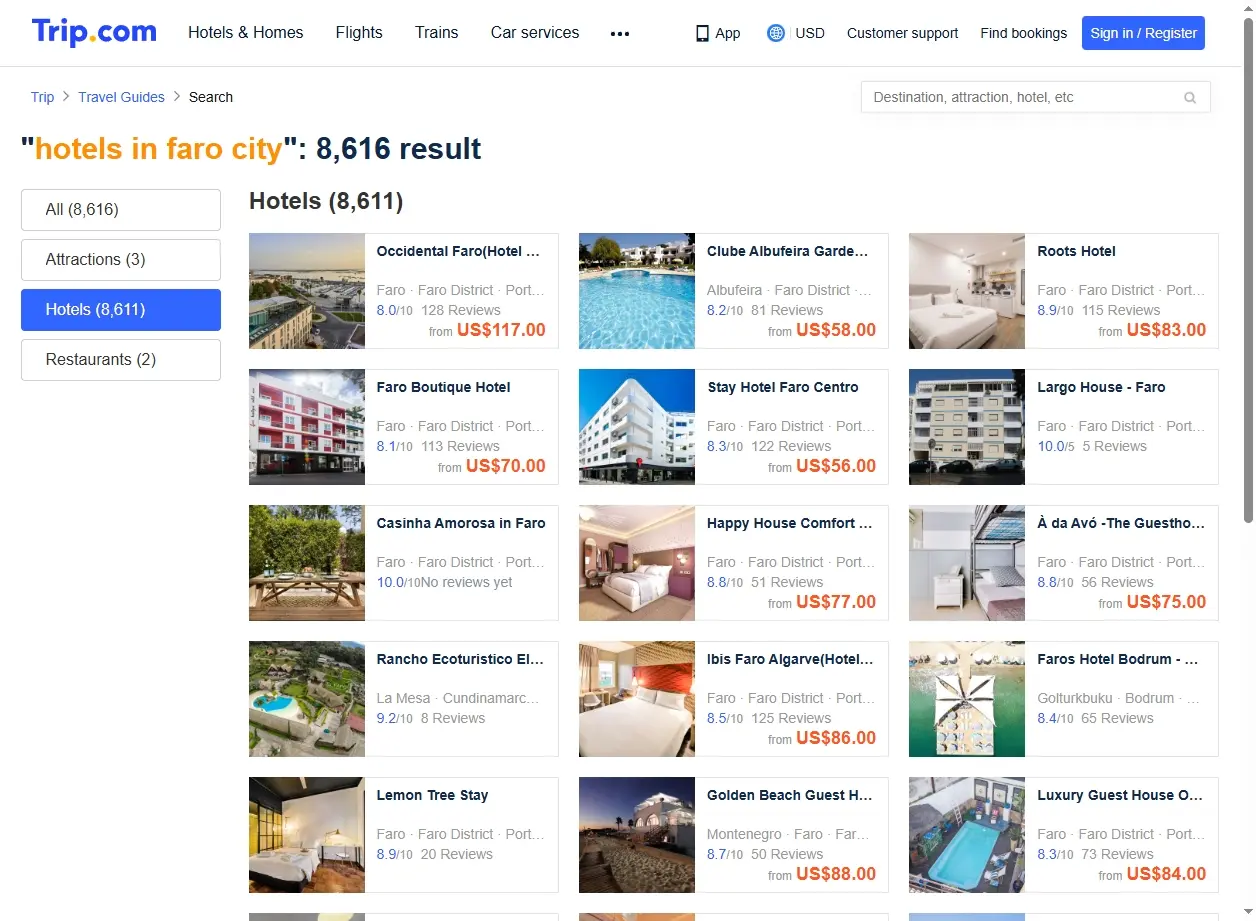Click Sign in / Register button
Viewport: 1256px width, 921px height.
1143,33
